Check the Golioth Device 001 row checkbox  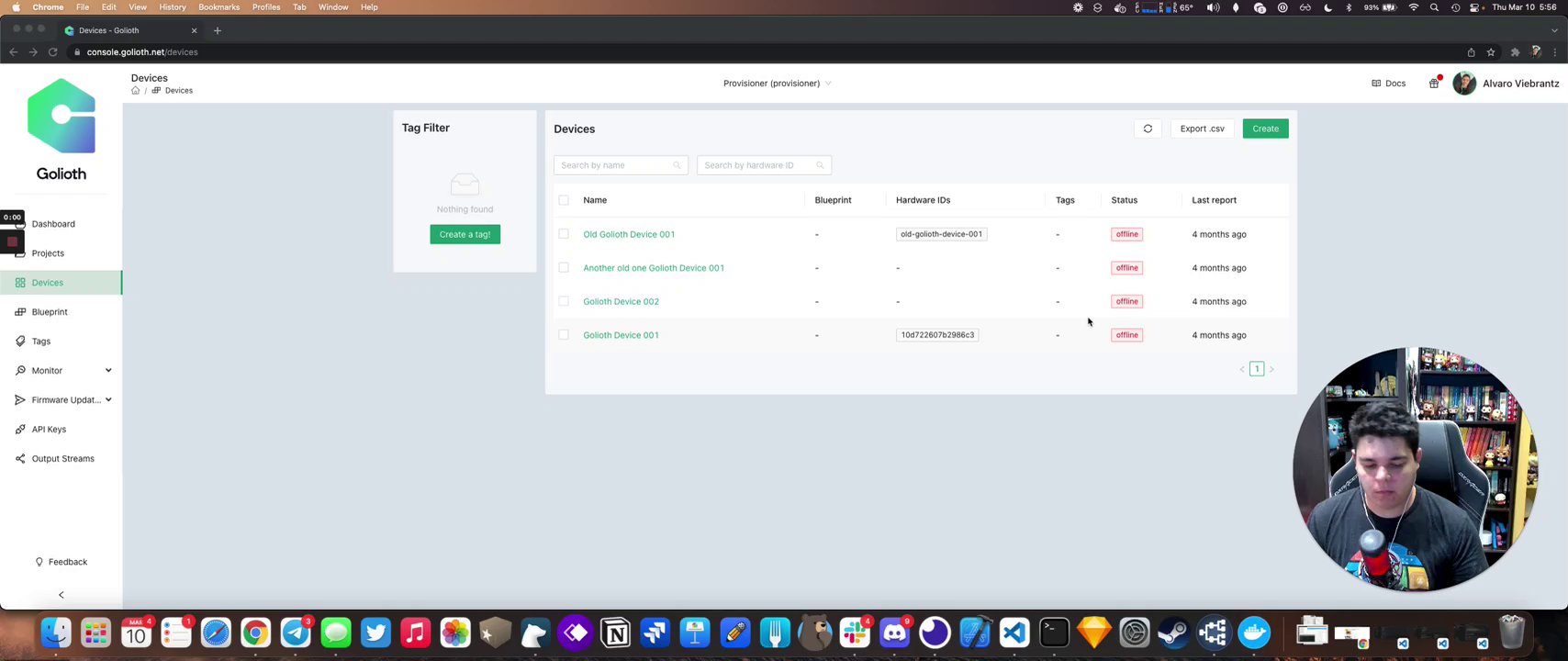564,335
